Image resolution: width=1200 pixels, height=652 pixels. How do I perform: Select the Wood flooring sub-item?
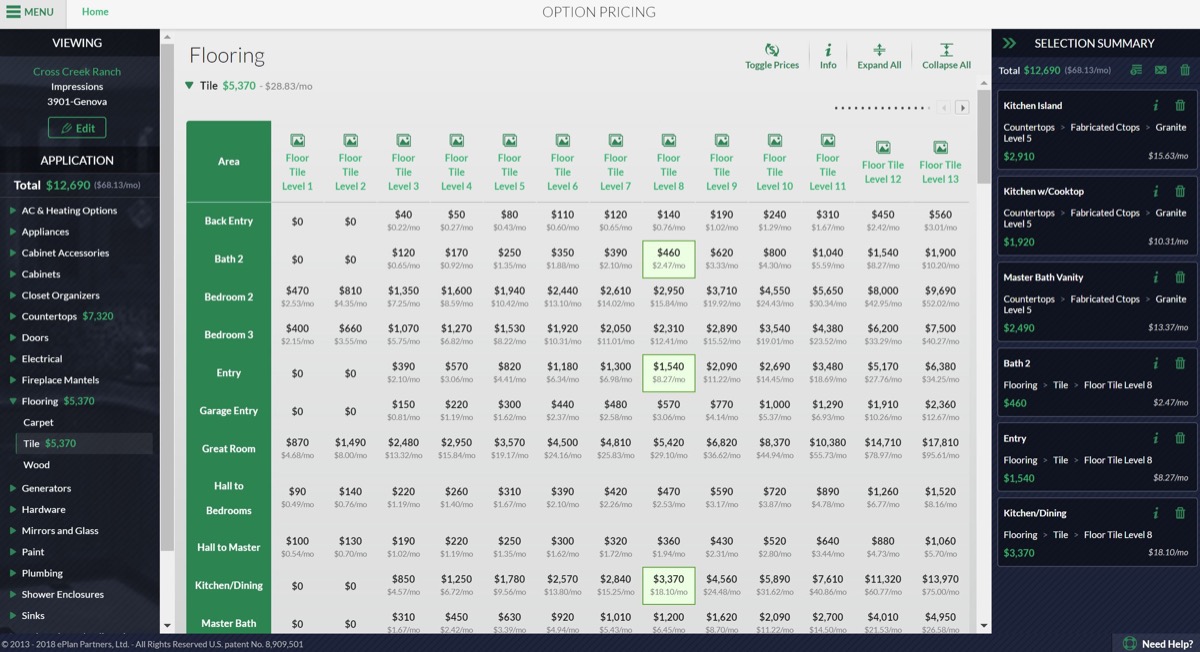pyautogui.click(x=36, y=465)
